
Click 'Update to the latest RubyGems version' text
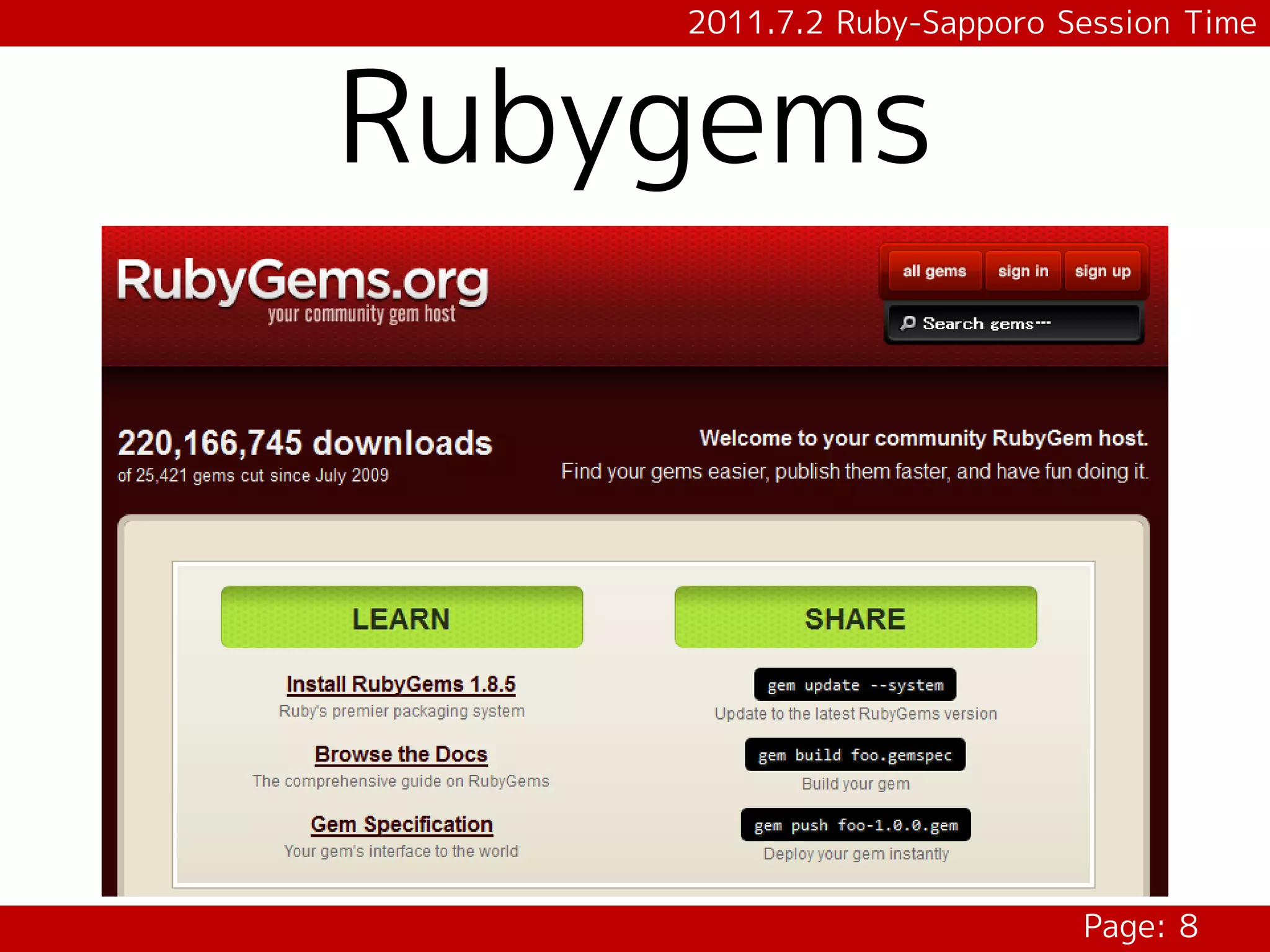pos(856,714)
